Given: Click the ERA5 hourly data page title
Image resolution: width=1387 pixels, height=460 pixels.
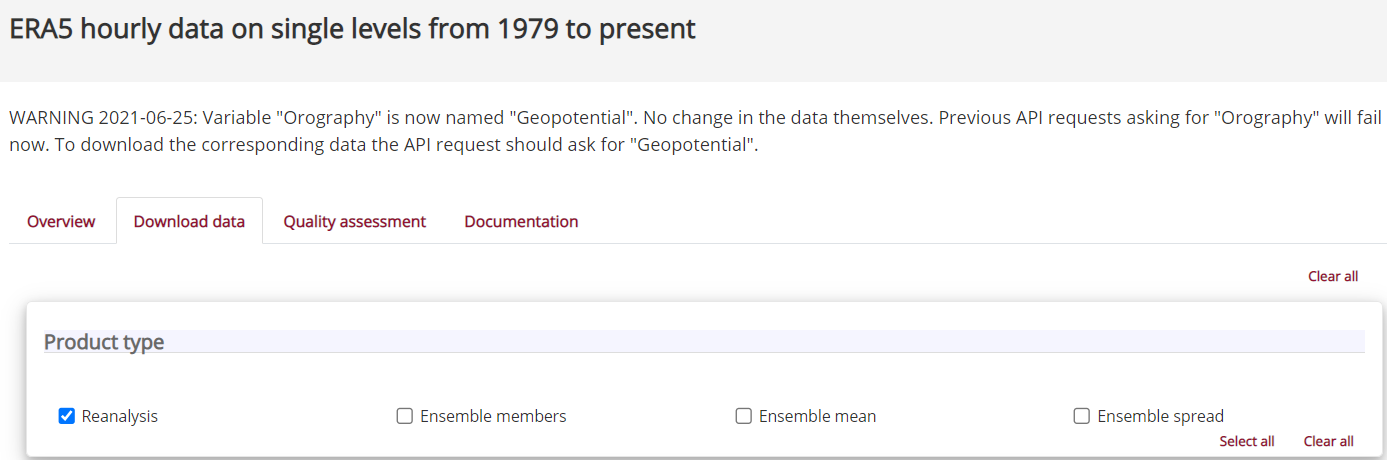Looking at the screenshot, I should pos(352,29).
